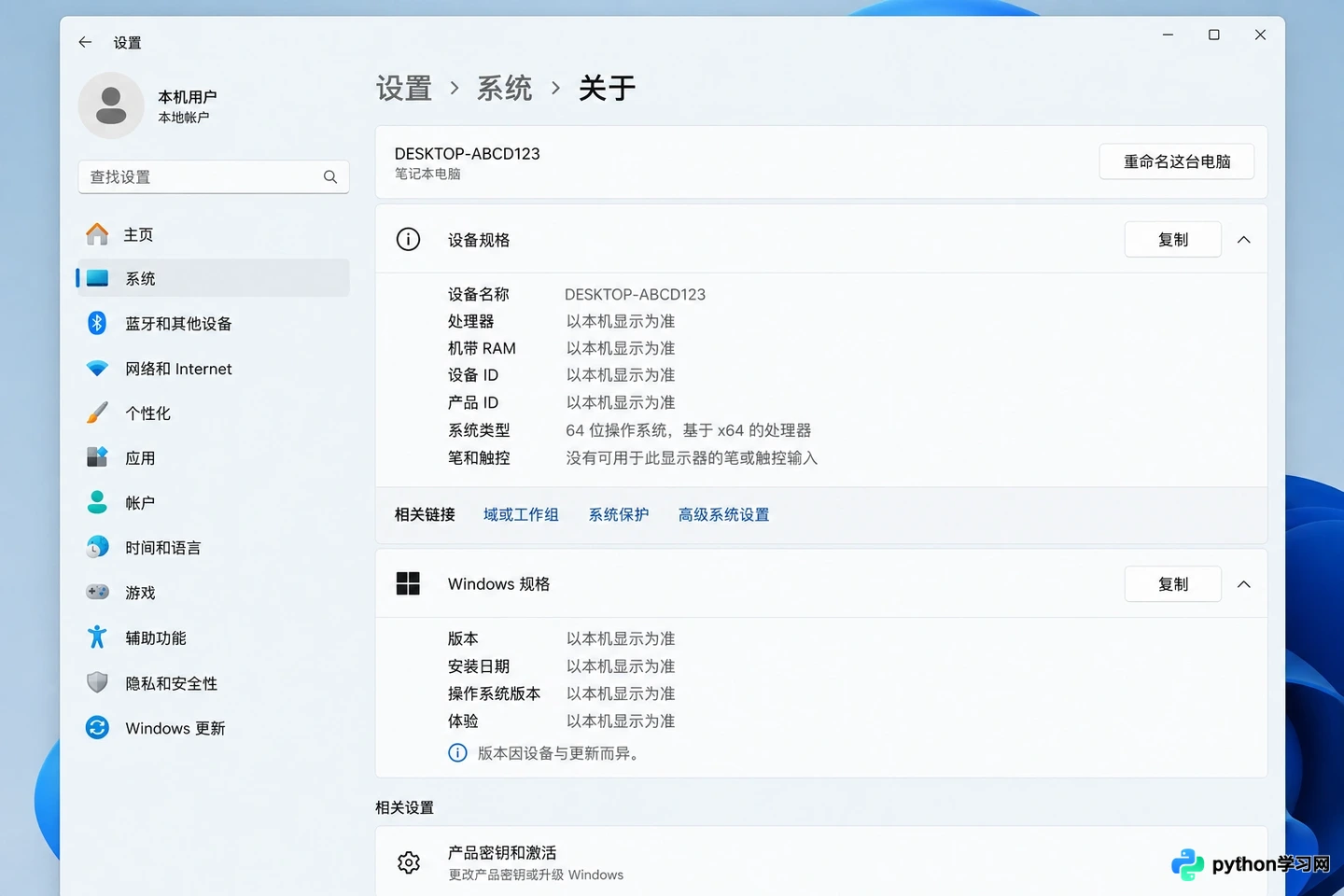Go to 设置 in the breadcrumb
Viewport: 1344px width, 896px height.
(404, 89)
